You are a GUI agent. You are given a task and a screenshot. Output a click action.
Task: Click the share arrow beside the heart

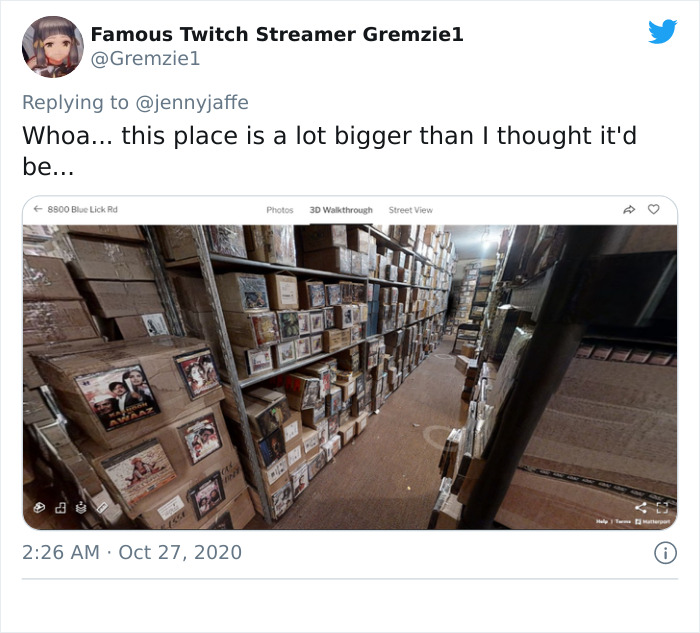tap(629, 209)
